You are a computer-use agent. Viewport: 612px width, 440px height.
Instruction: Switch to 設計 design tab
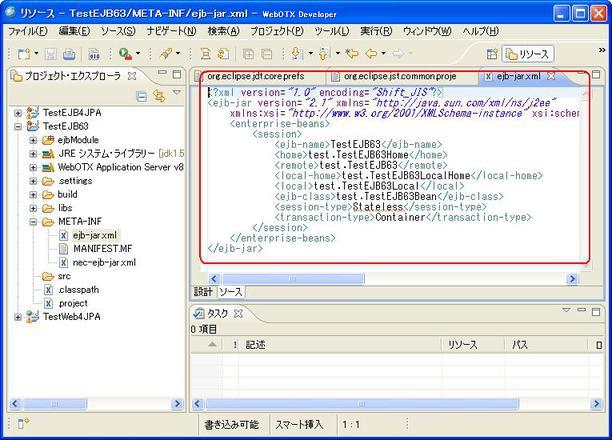pos(203,291)
